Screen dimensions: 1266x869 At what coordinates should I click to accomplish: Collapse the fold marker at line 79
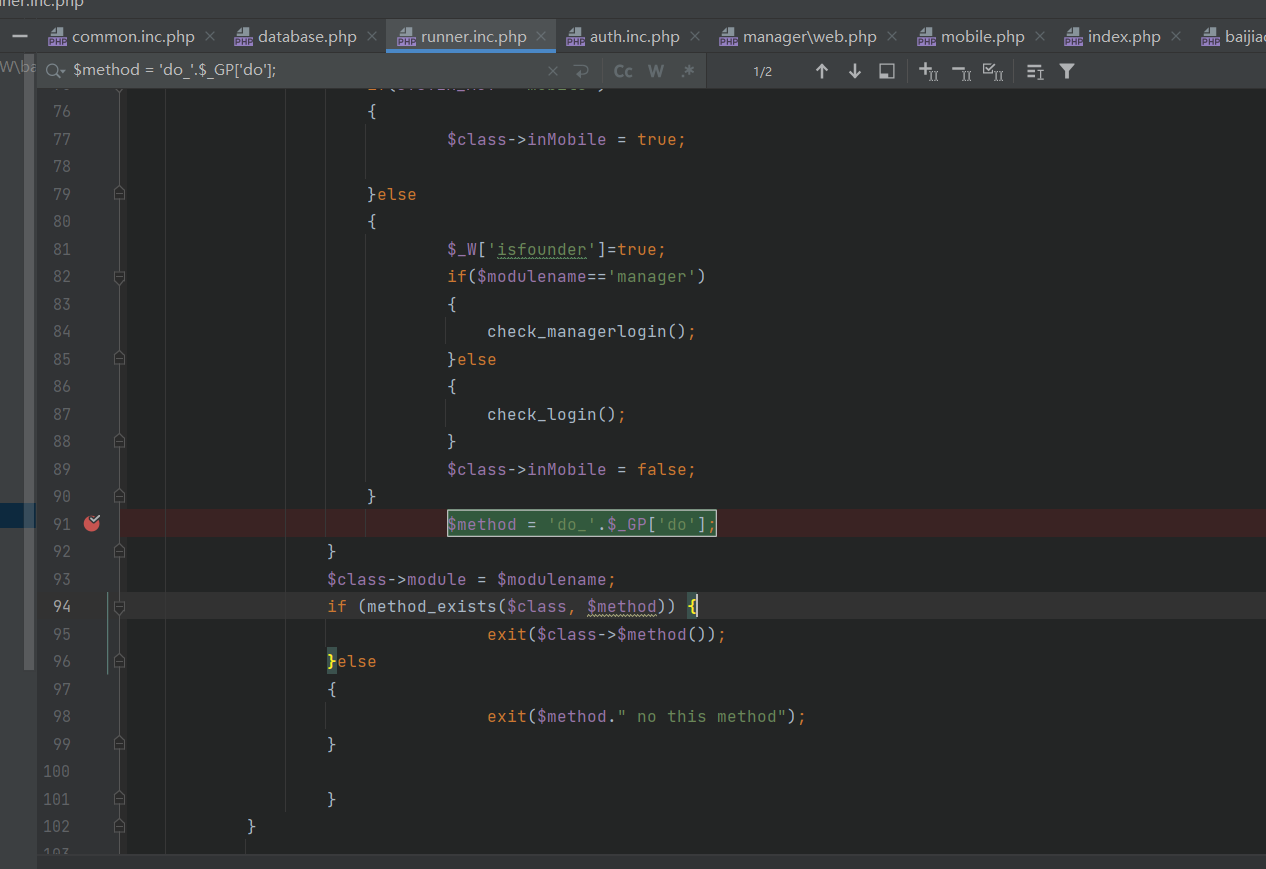[x=119, y=194]
